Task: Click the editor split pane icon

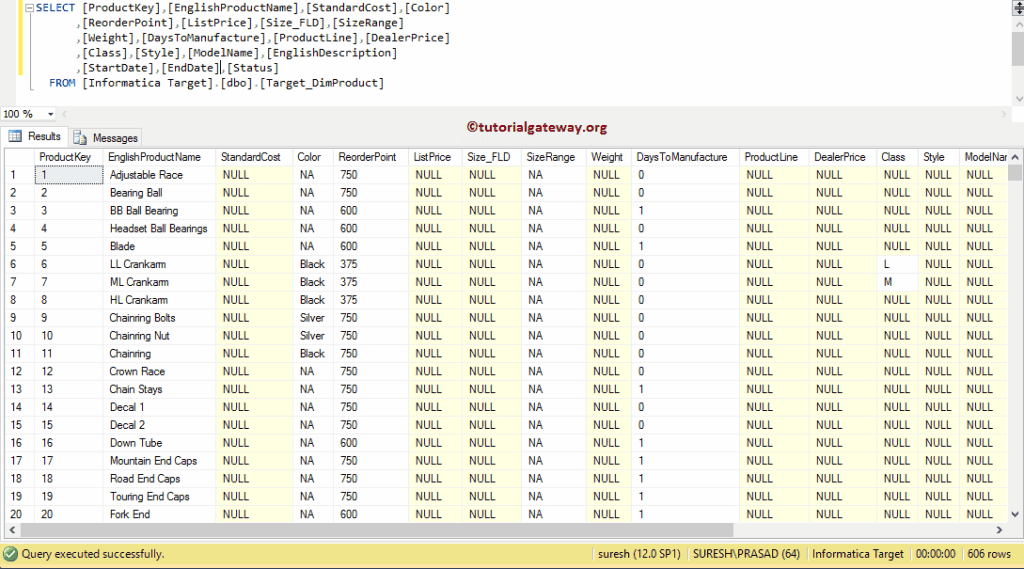Action: click(x=1017, y=7)
